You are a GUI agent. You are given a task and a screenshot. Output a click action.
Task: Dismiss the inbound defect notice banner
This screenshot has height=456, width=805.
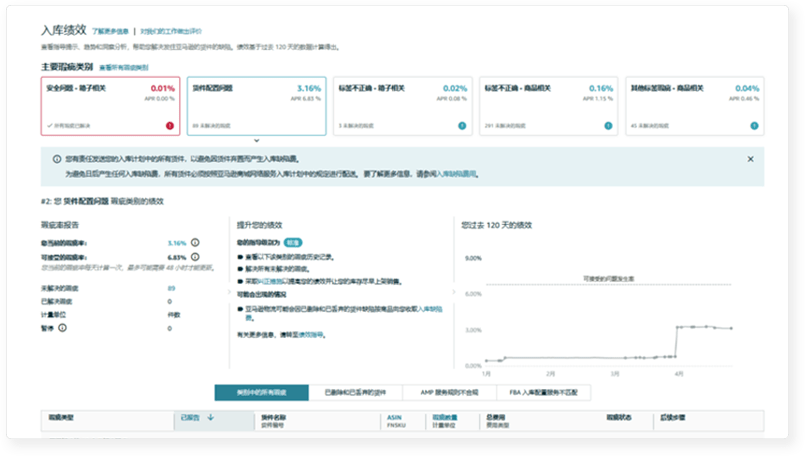point(751,159)
